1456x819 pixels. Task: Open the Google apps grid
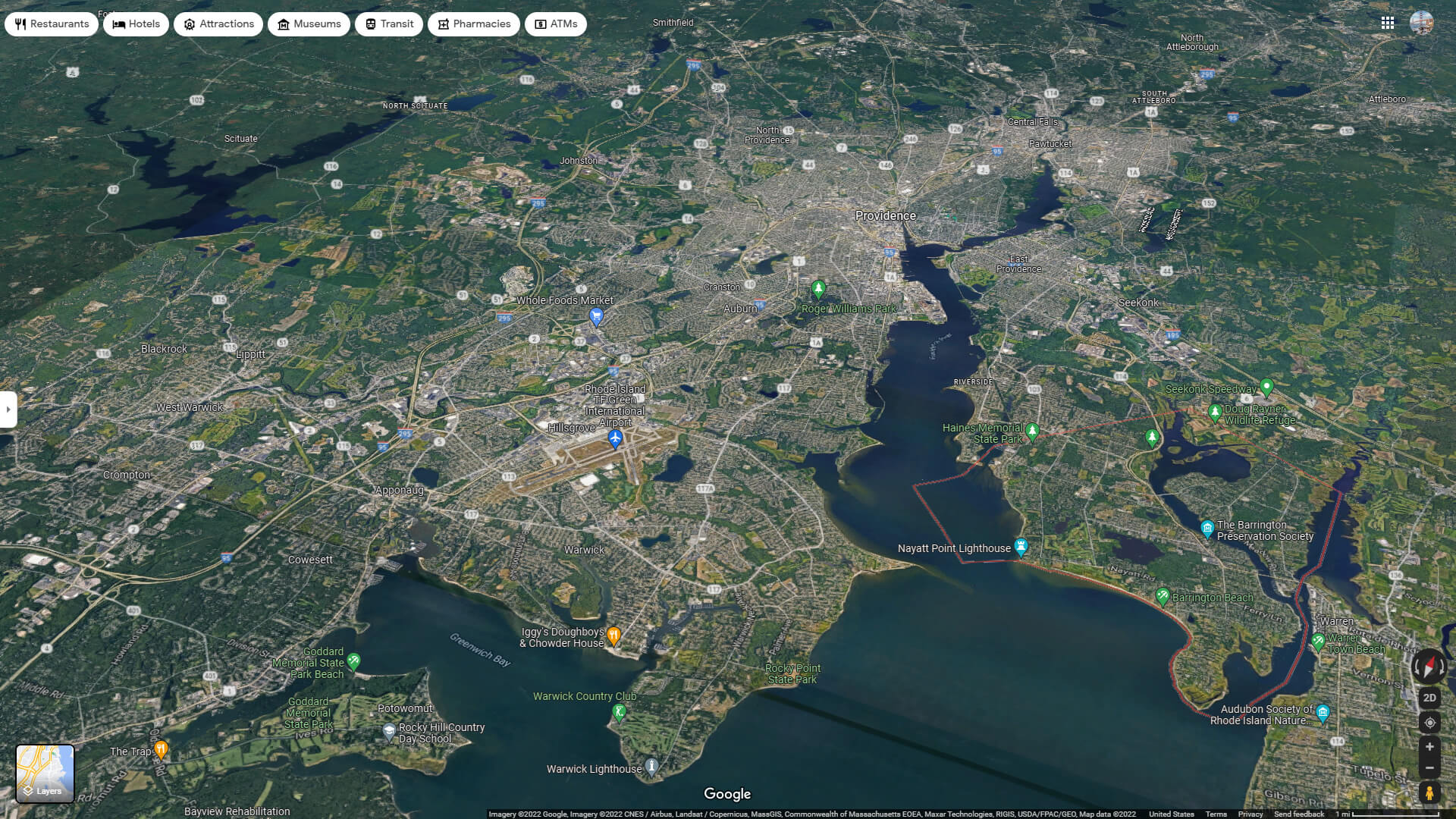(1388, 24)
